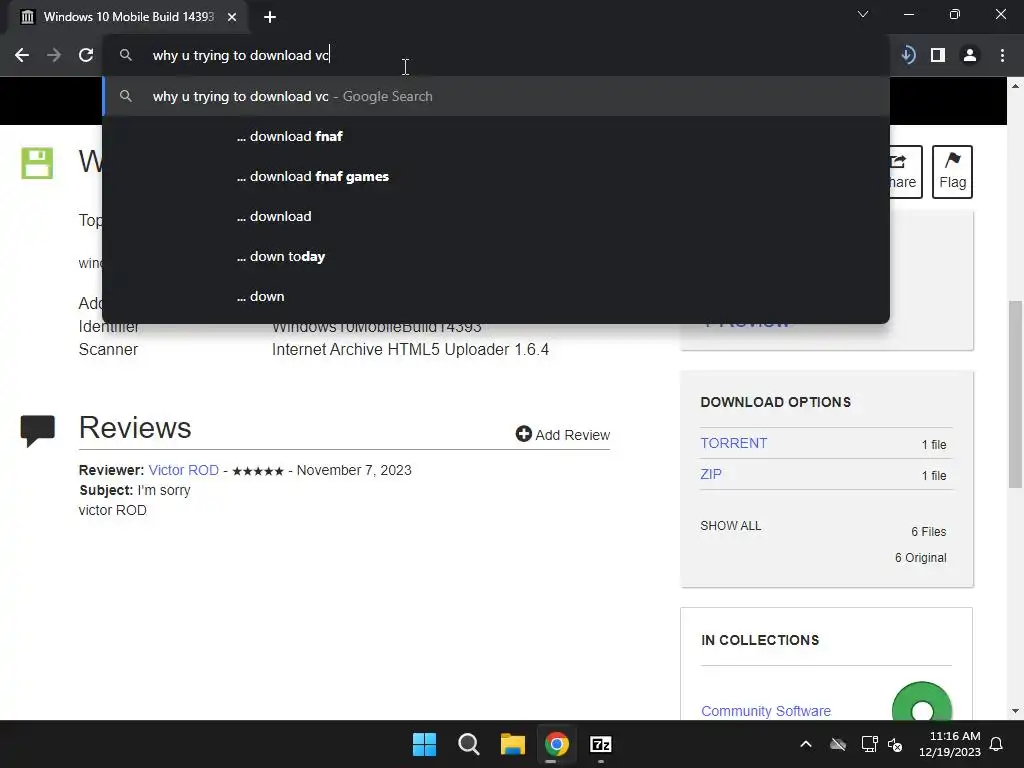Open the muted volume tray icon

[x=895, y=744]
